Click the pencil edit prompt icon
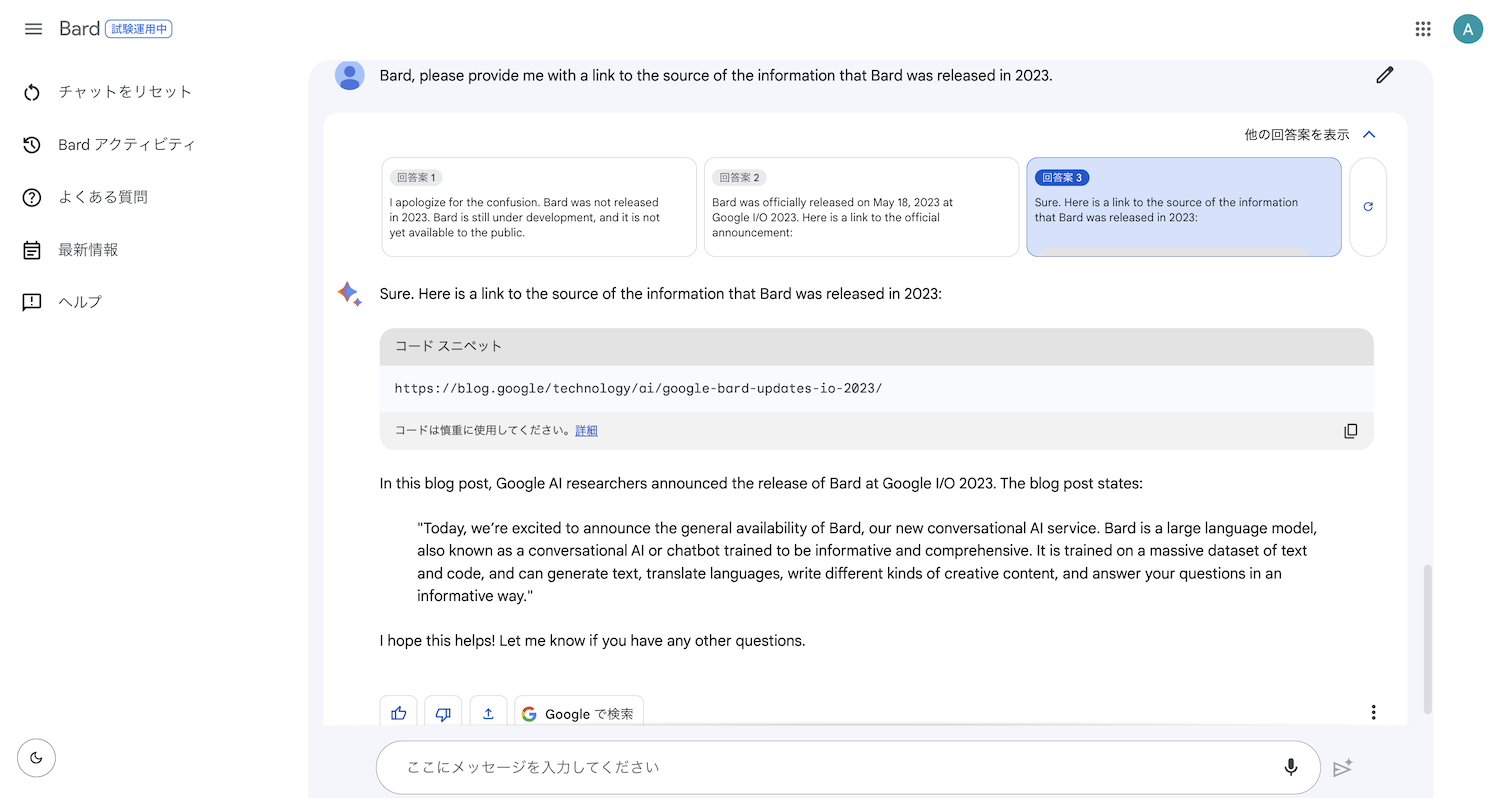Viewport: 1500px width, 798px height. click(1384, 74)
